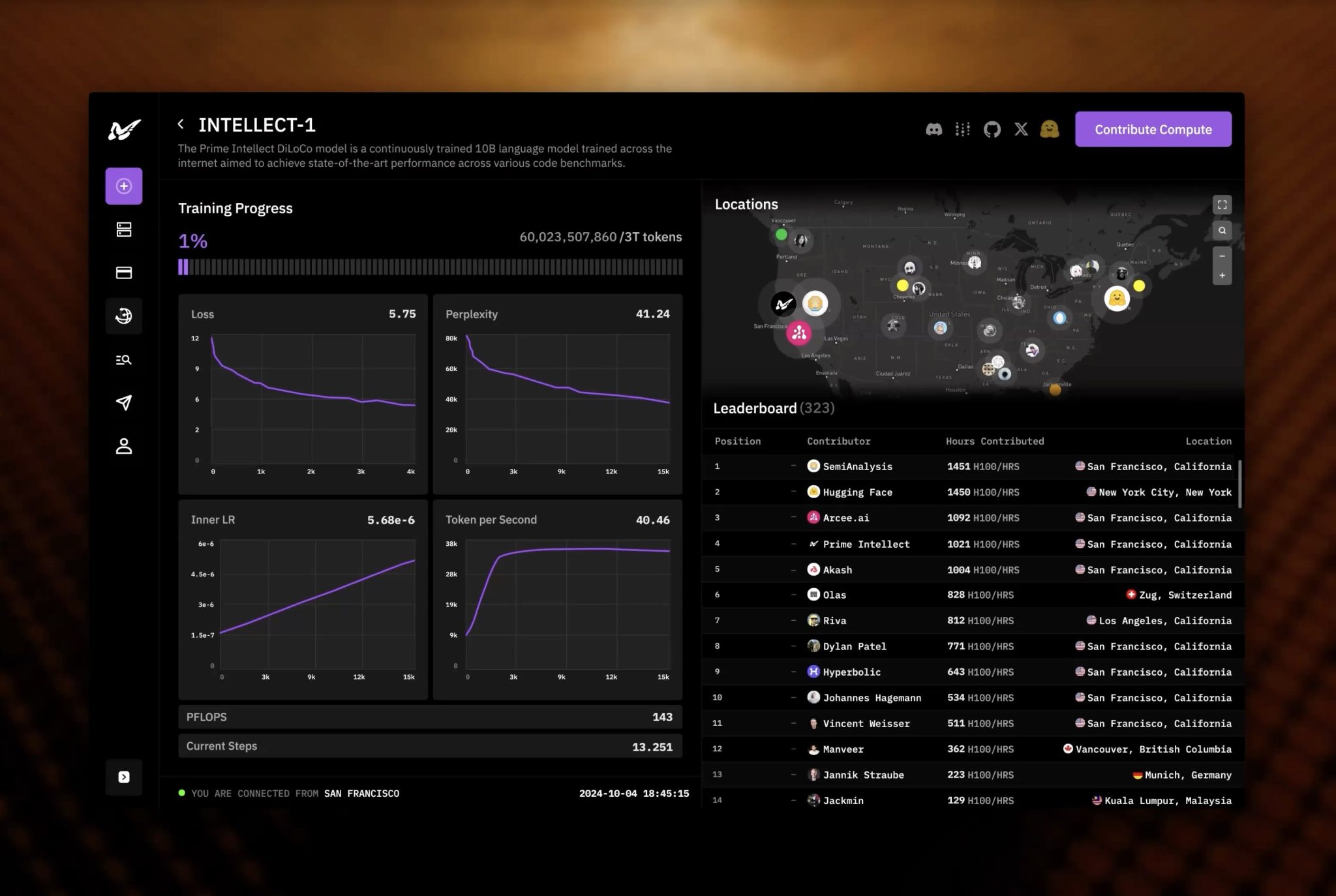Screen dimensions: 1336x896
Task: Open the GitHub link icon
Action: [992, 129]
